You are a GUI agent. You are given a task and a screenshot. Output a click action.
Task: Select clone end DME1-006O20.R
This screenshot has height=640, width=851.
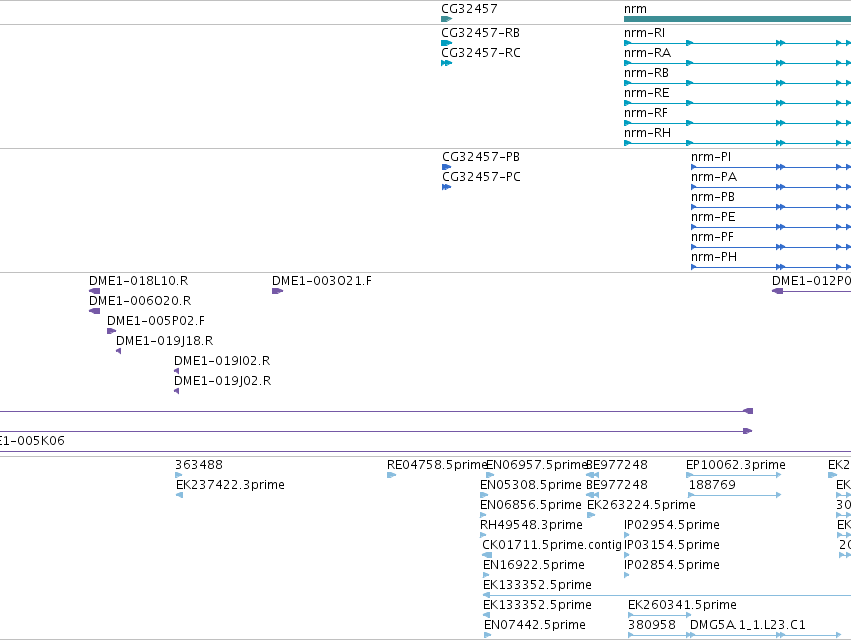tap(140, 301)
